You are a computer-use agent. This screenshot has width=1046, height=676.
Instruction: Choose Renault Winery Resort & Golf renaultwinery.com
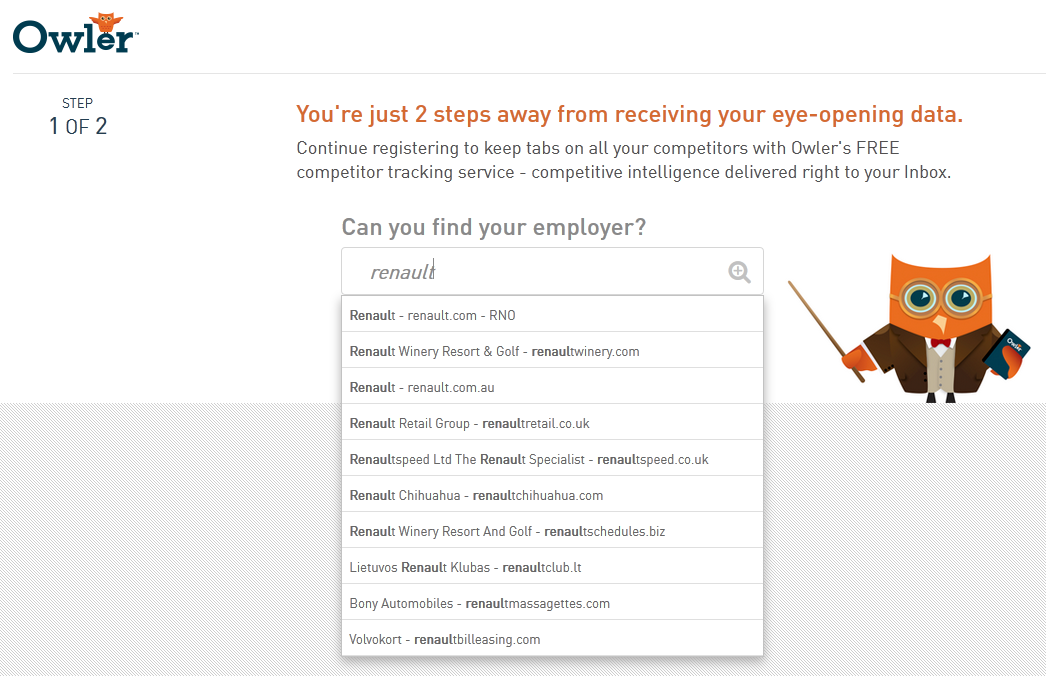point(552,350)
